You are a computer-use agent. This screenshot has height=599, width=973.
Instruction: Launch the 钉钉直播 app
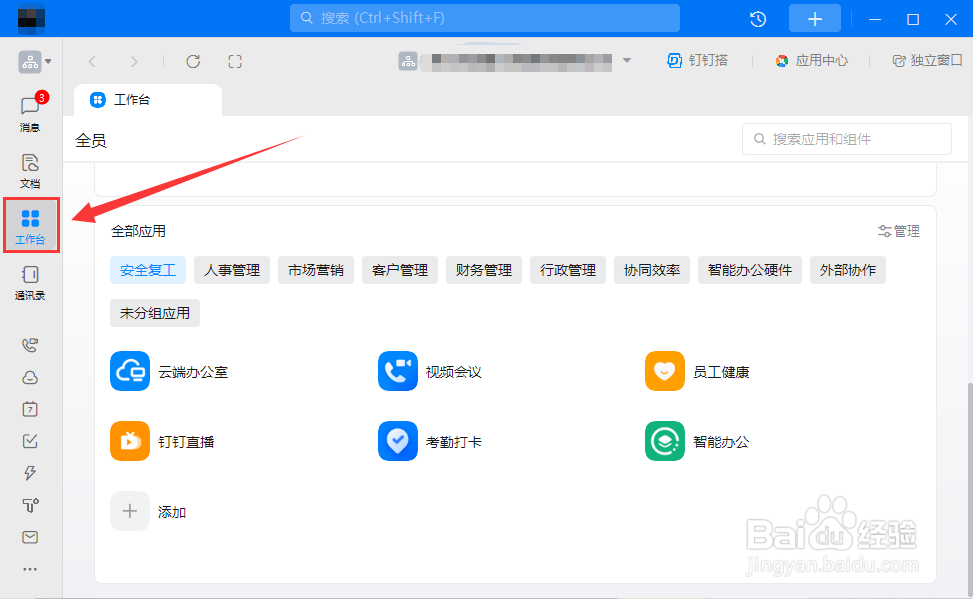click(x=163, y=441)
